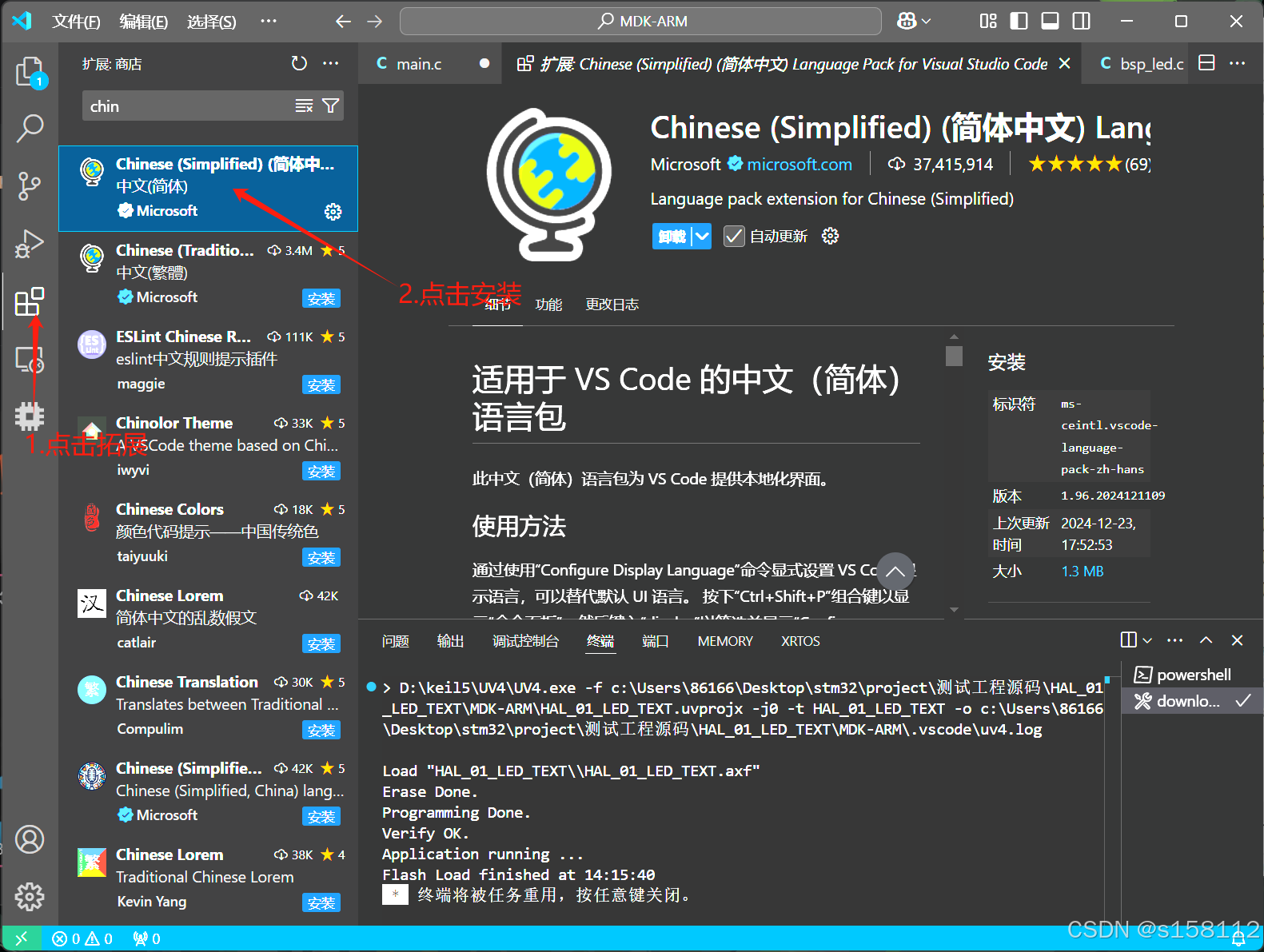The image size is (1264, 952).
Task: Switch to the XRTOS panel tab
Action: (800, 641)
